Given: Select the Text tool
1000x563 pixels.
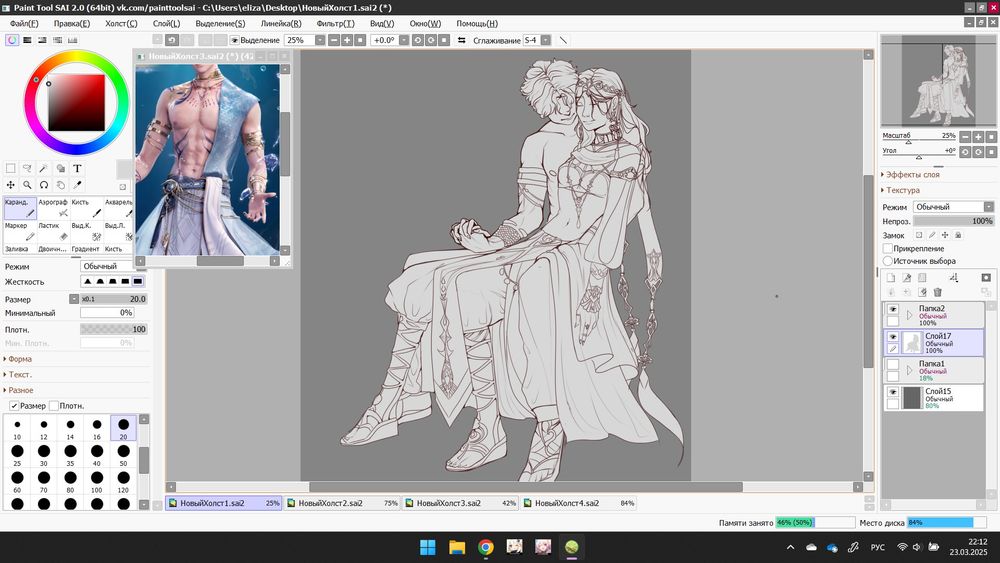Looking at the screenshot, I should [77, 168].
